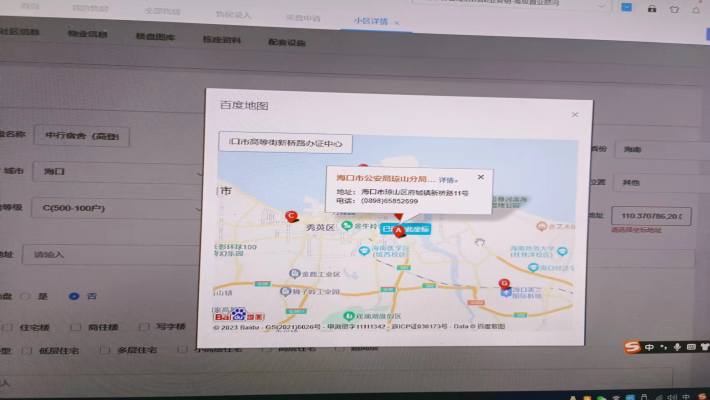This screenshot has height=400, width=710.
Task: Click the Sogou soft keyboard icon
Action: coord(691,347)
